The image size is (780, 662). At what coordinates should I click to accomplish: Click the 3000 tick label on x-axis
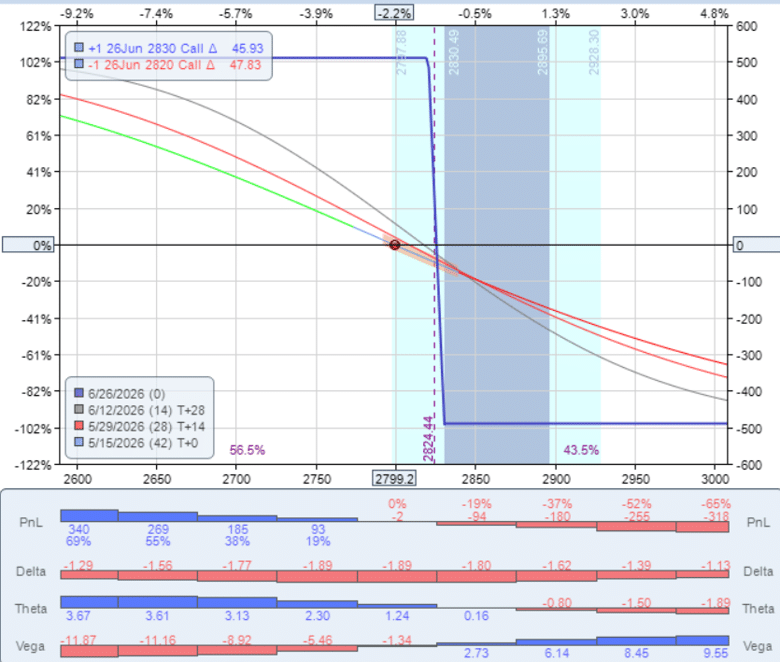pyautogui.click(x=715, y=479)
